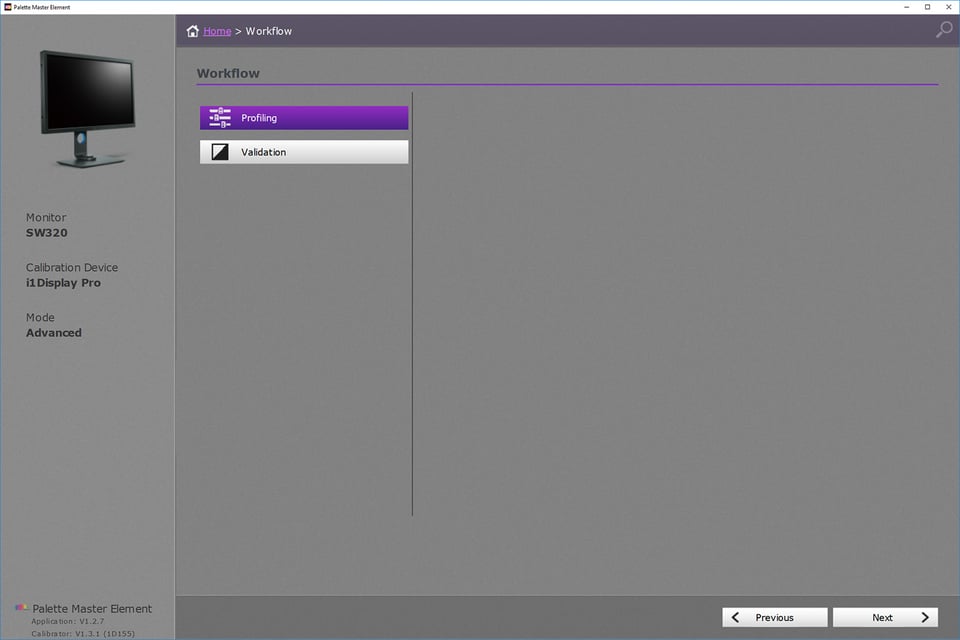The width and height of the screenshot is (960, 640).
Task: Maximize the Palette Master Element window
Action: click(x=928, y=7)
